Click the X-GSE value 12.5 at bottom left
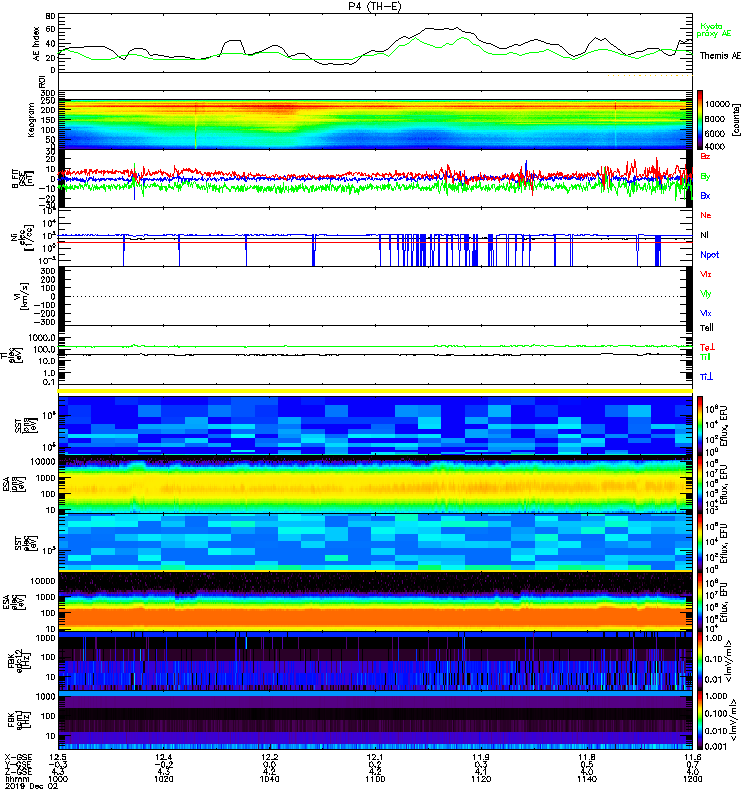 click(58, 757)
